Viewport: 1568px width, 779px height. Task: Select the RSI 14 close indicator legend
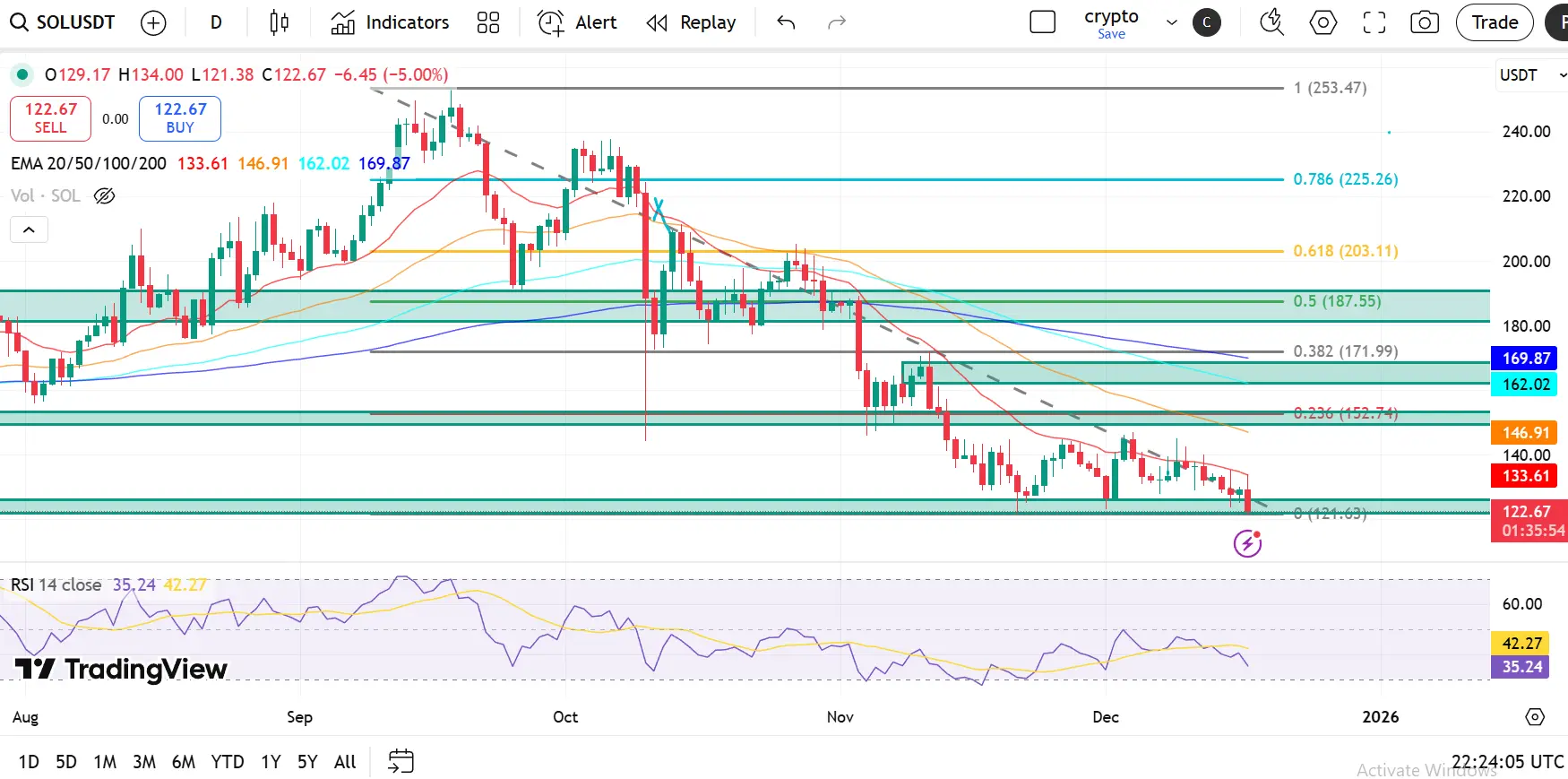point(56,584)
